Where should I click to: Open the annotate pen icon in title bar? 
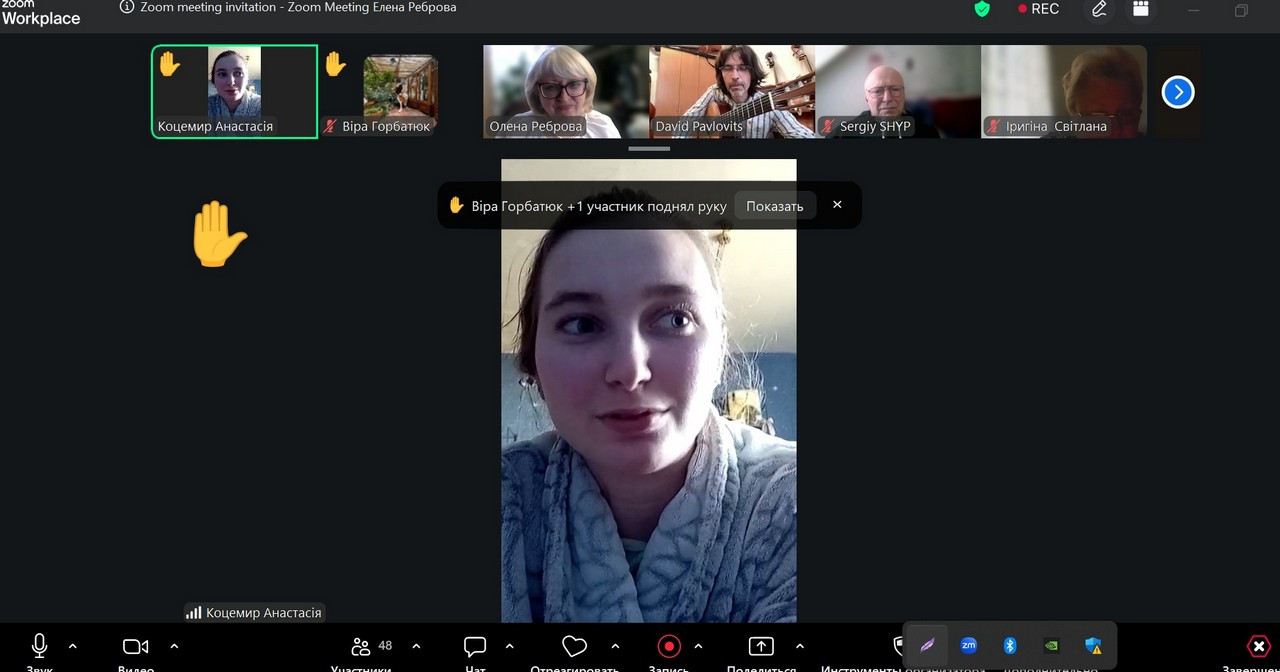tap(1099, 9)
